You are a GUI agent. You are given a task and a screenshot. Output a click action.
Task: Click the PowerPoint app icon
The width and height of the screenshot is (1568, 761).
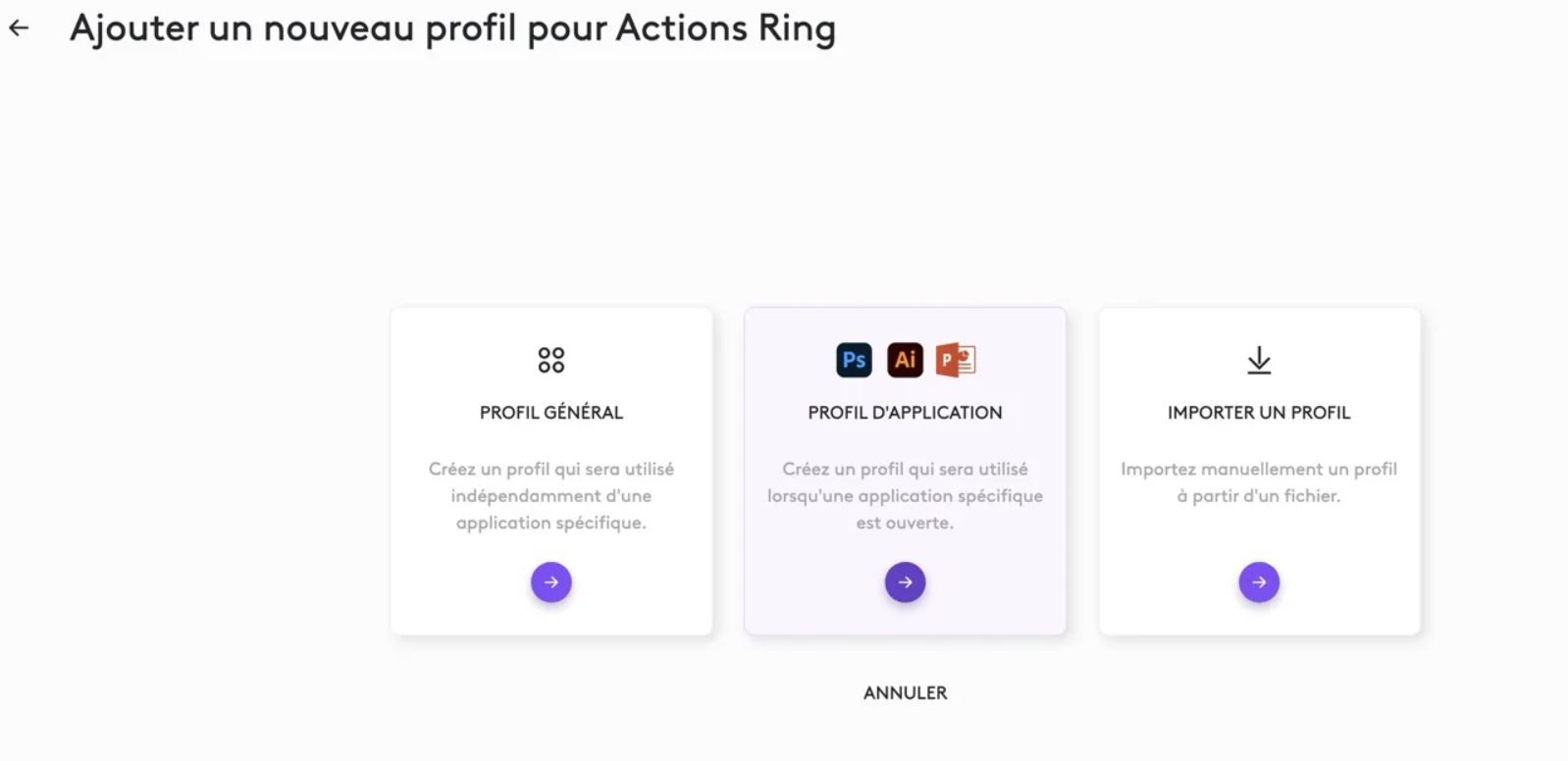pos(956,360)
